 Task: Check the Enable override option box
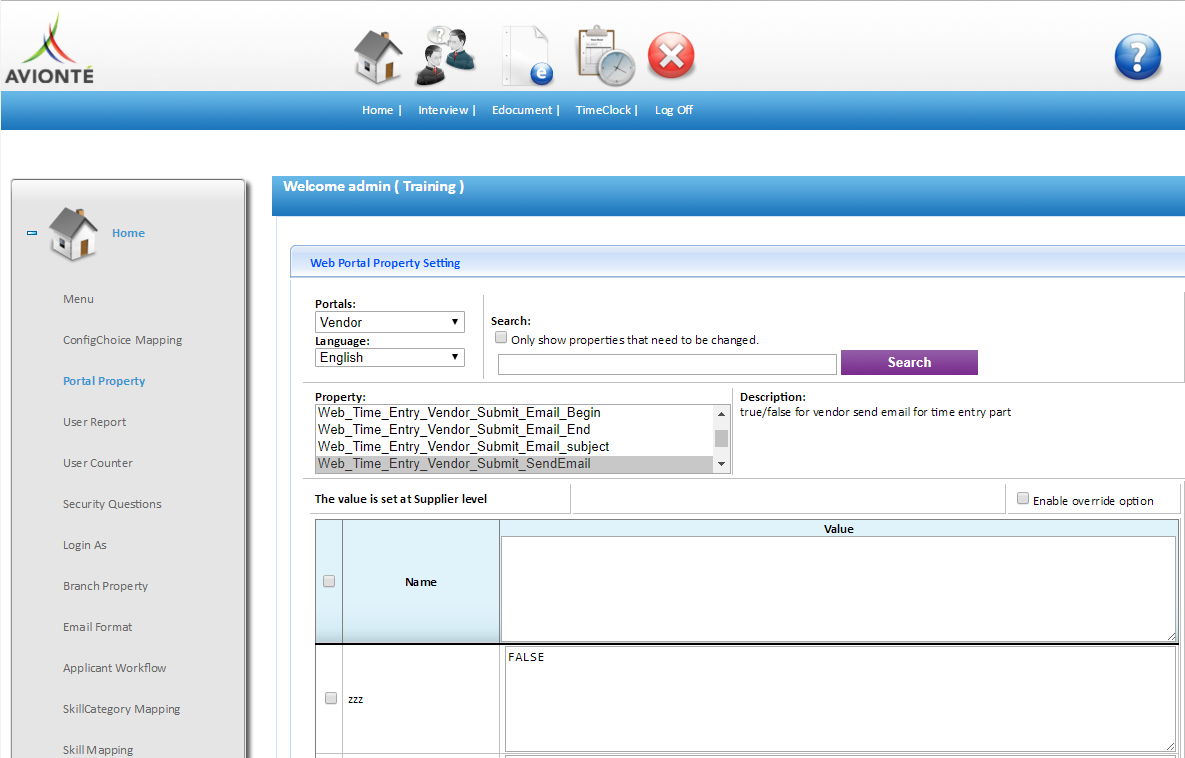pos(1022,499)
